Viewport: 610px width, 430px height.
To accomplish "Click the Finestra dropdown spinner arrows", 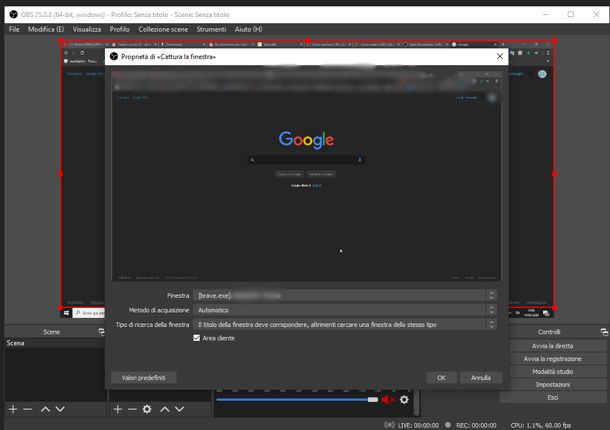I will pyautogui.click(x=491, y=296).
